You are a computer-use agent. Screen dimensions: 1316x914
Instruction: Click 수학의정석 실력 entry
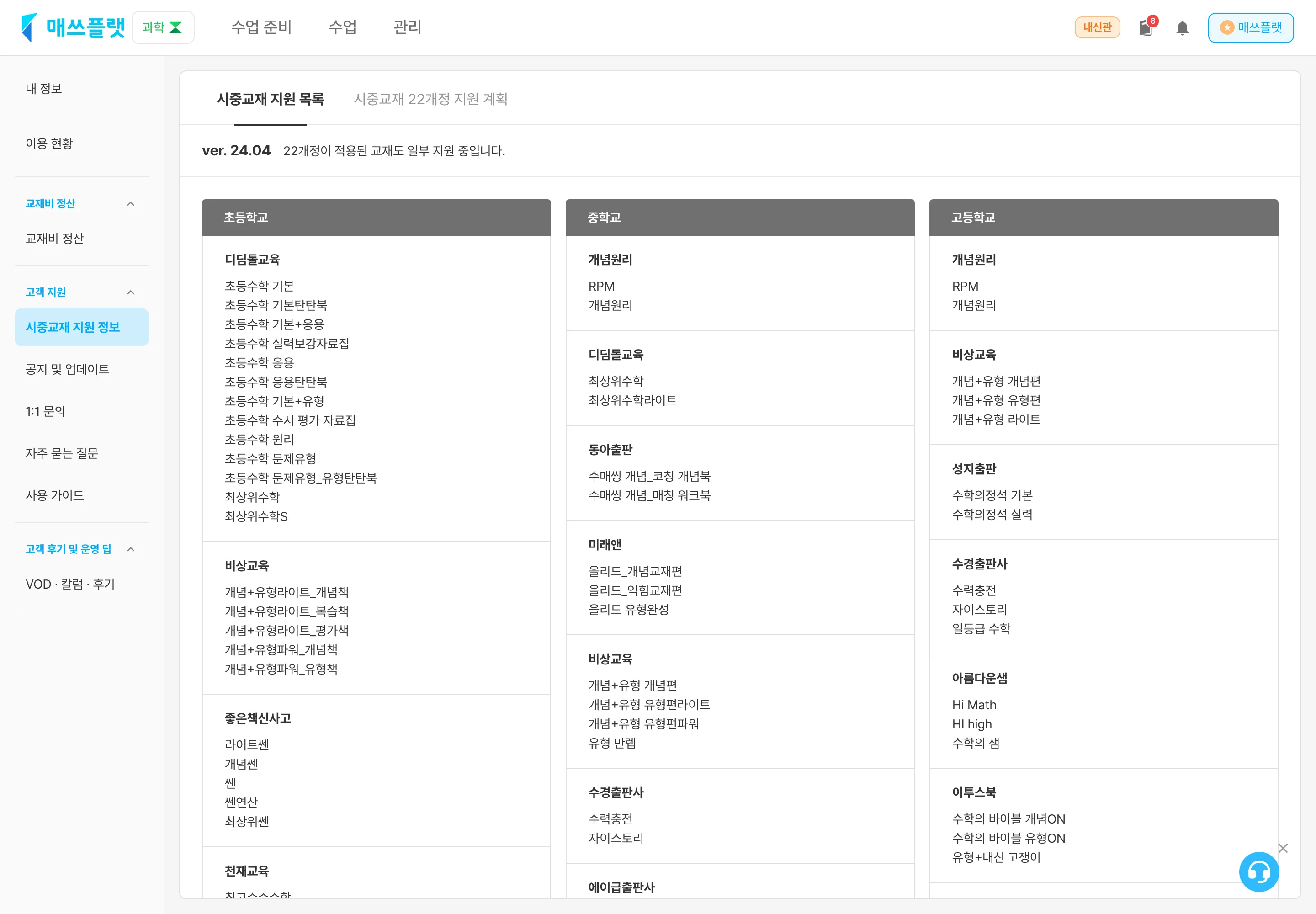(992, 514)
